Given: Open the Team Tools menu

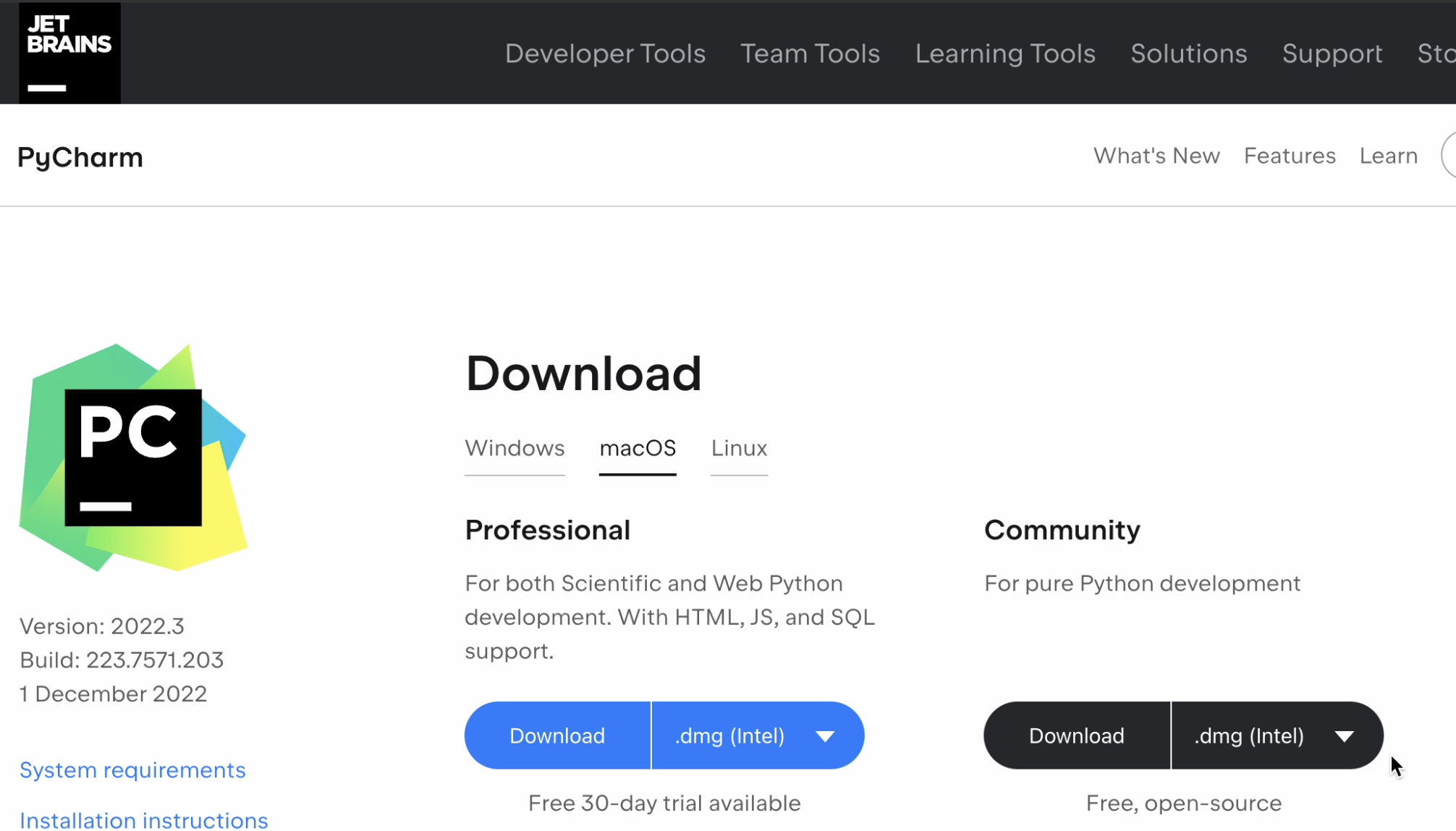Looking at the screenshot, I should click(x=810, y=54).
